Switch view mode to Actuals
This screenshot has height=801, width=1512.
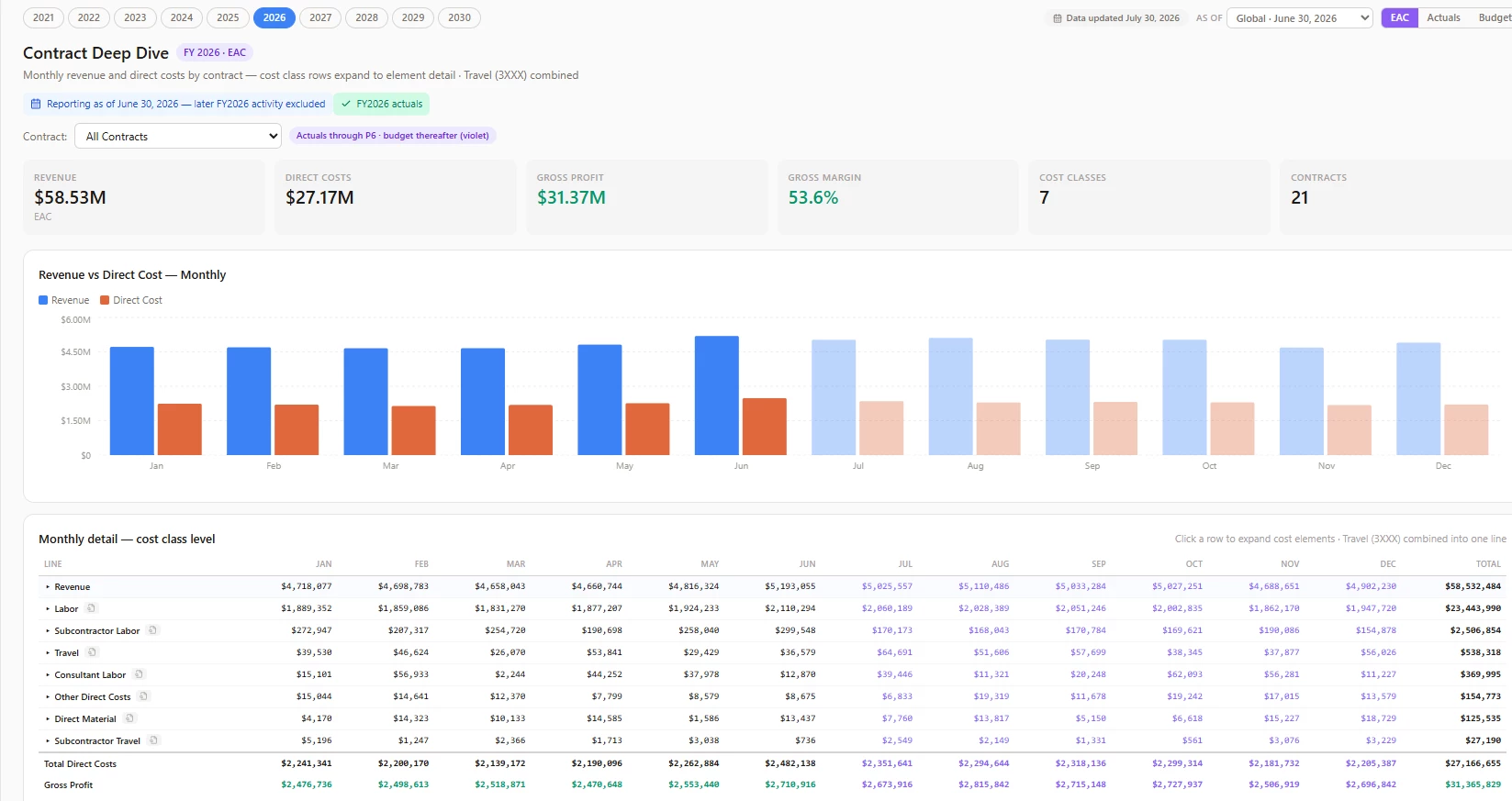click(x=1443, y=17)
